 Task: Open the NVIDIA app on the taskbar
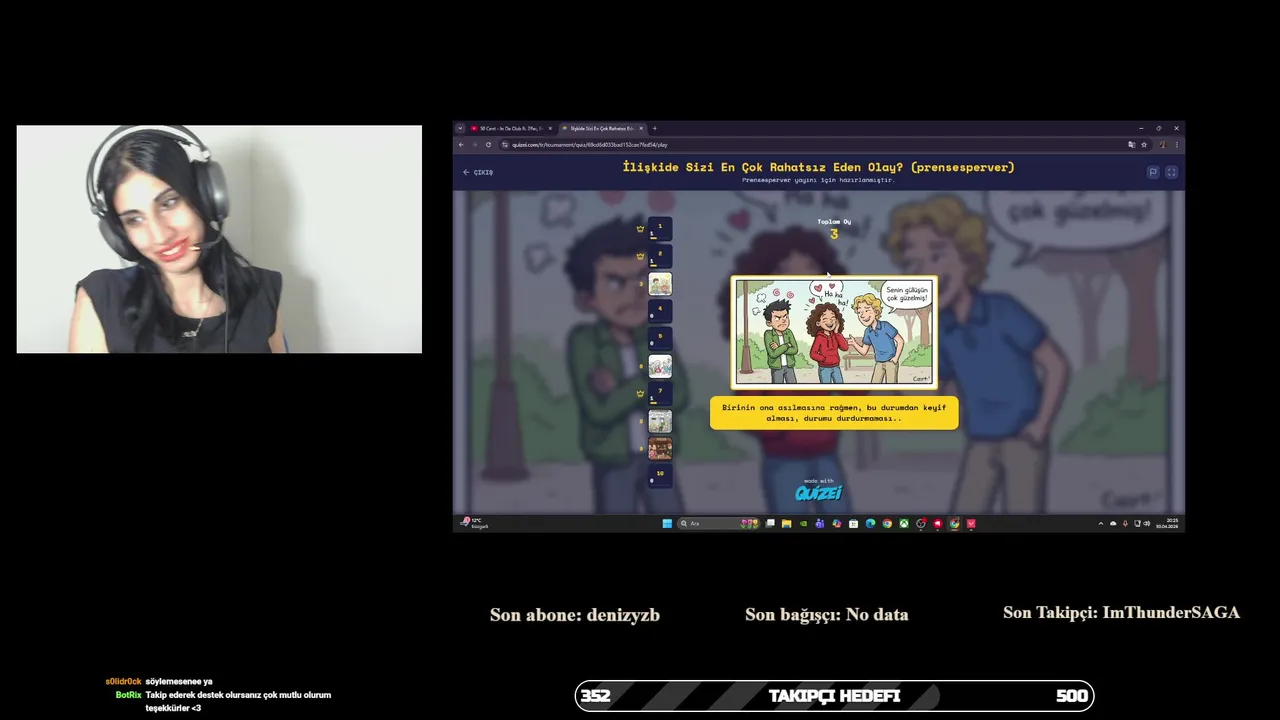(803, 523)
